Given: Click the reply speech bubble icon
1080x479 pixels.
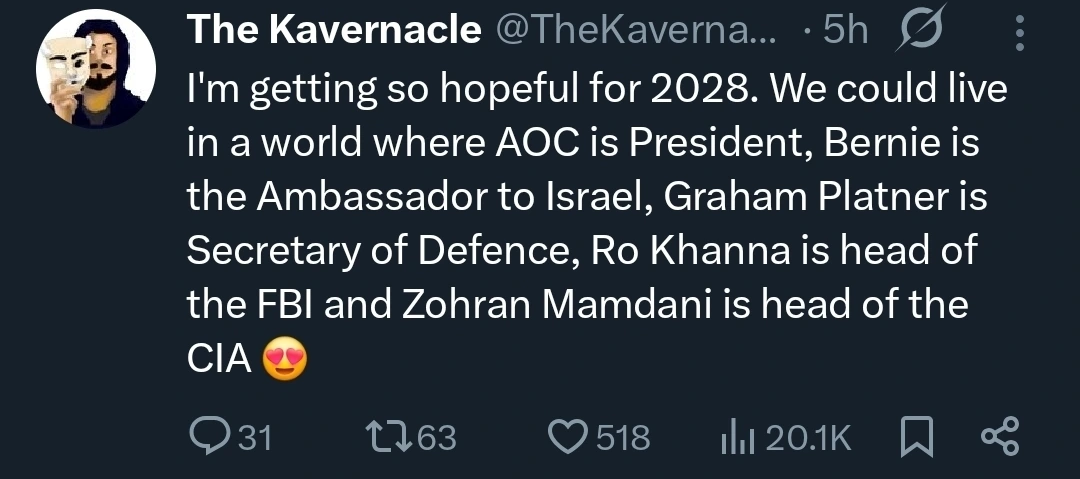Looking at the screenshot, I should (x=207, y=436).
